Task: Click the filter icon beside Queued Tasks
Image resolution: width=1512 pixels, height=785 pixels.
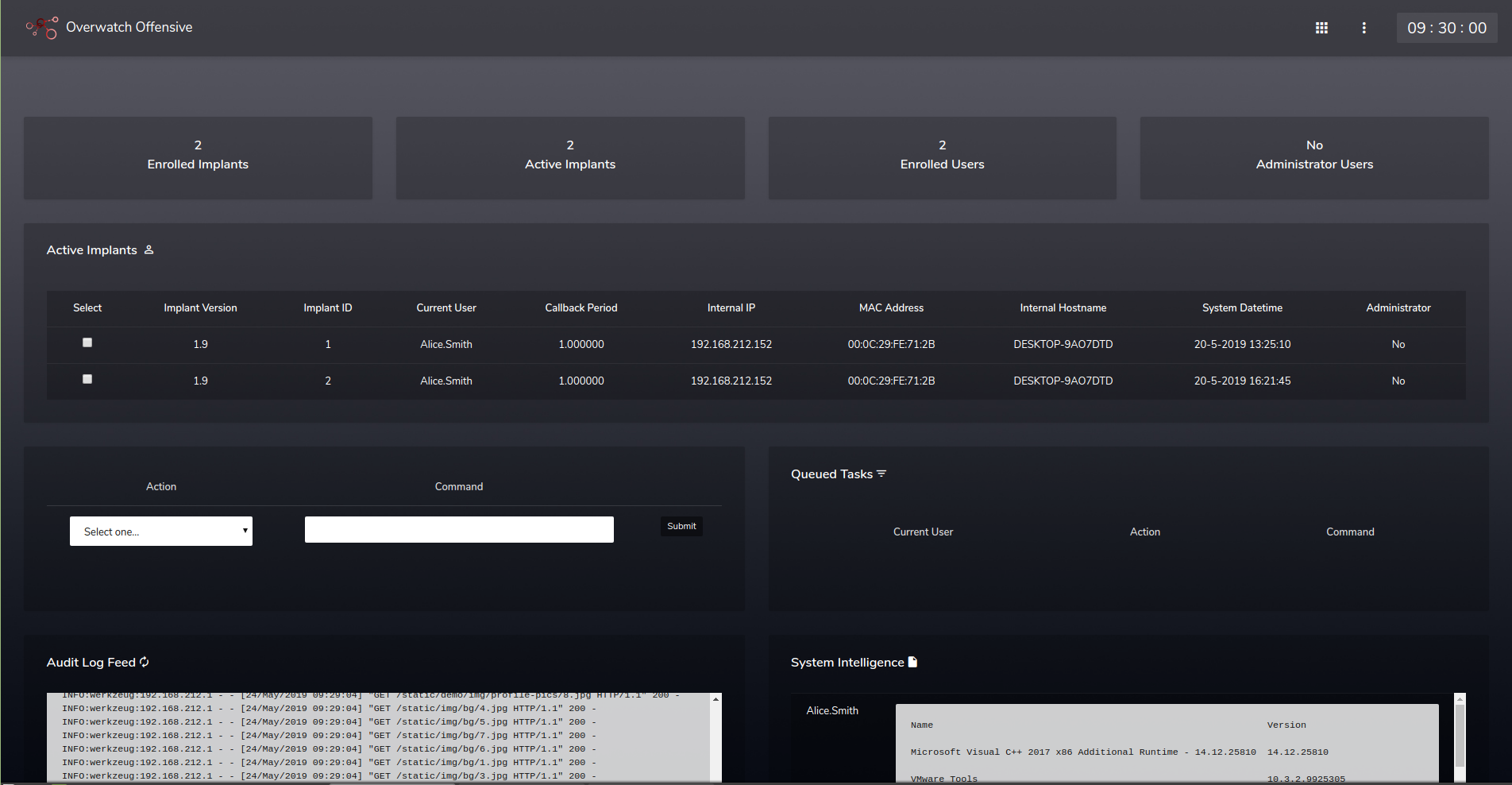Action: tap(881, 474)
